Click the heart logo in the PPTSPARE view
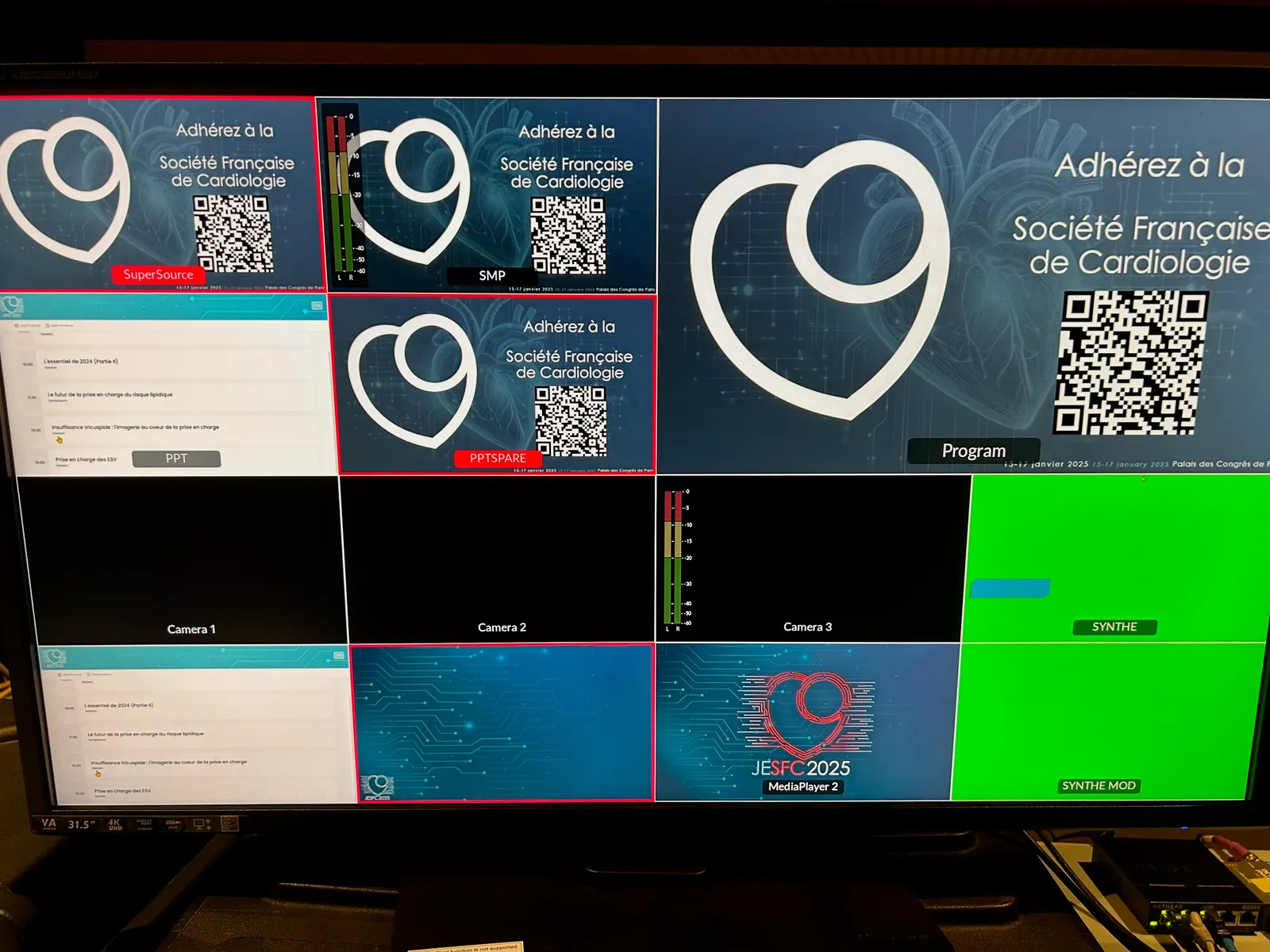 point(411,379)
